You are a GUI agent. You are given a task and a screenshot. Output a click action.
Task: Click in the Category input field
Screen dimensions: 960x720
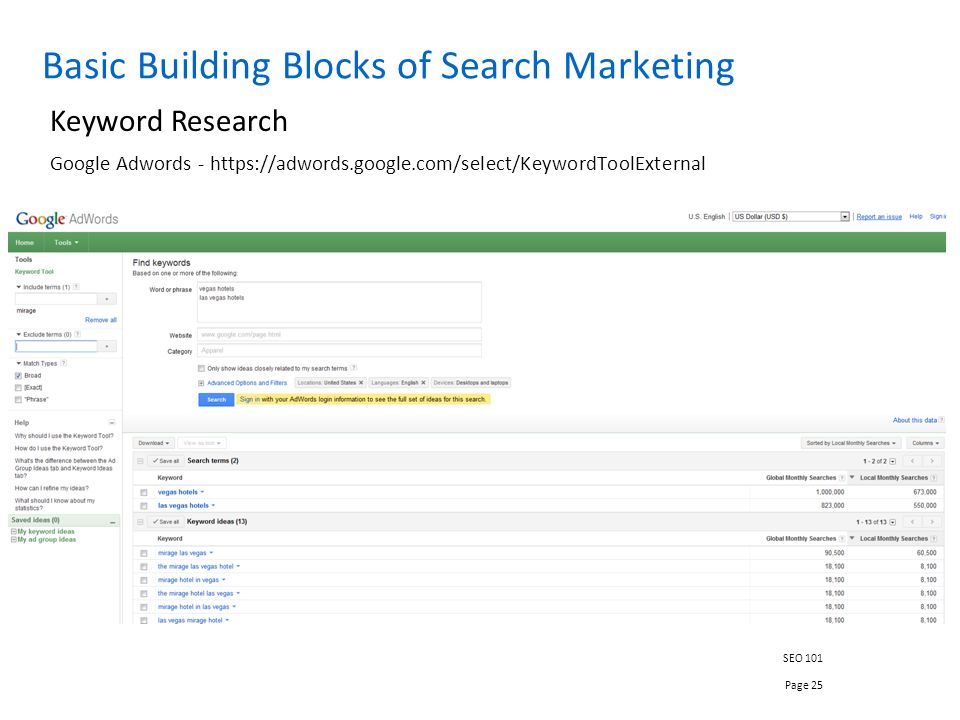coord(339,351)
